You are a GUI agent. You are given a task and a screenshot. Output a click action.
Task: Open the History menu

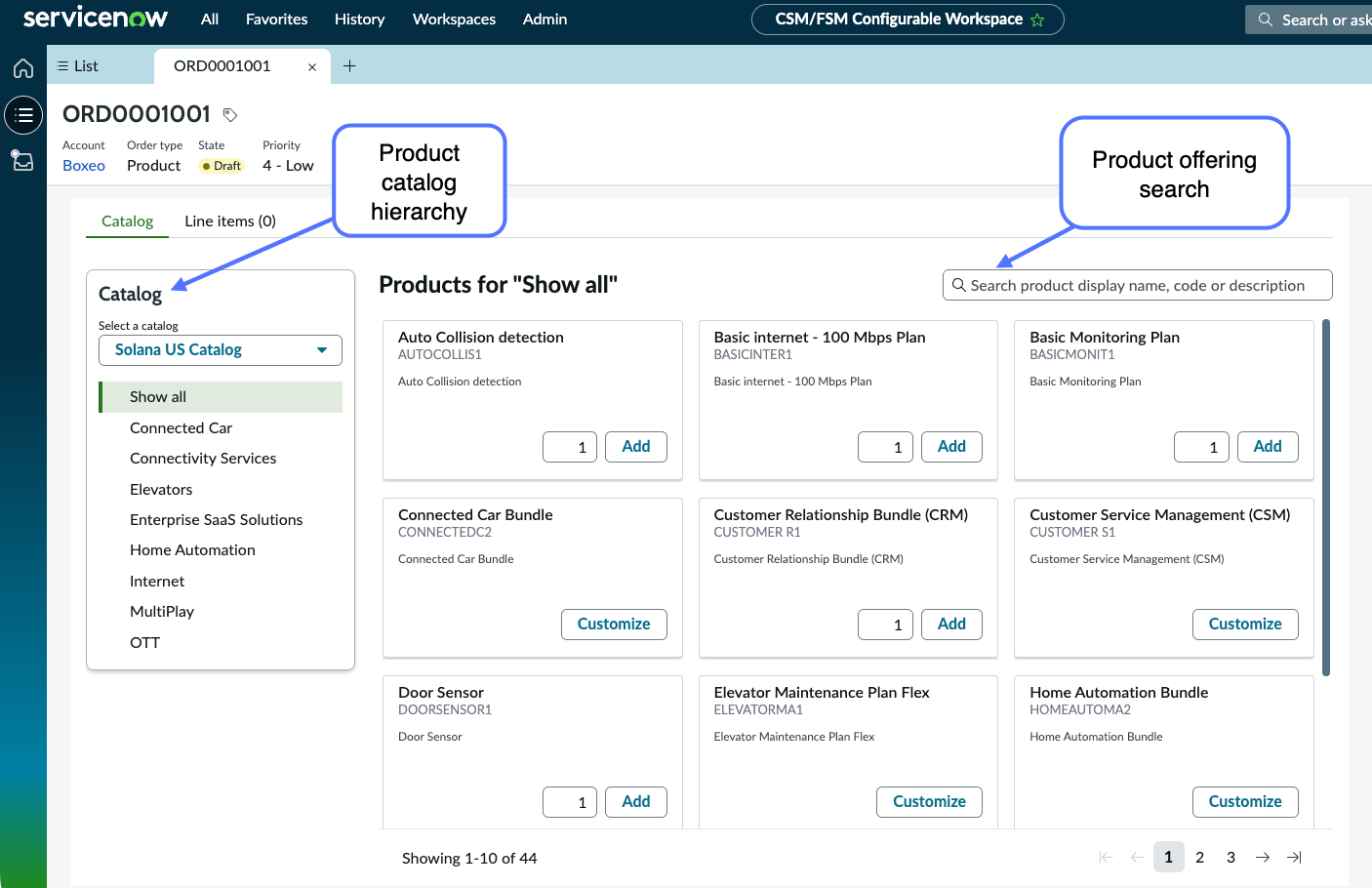tap(359, 20)
